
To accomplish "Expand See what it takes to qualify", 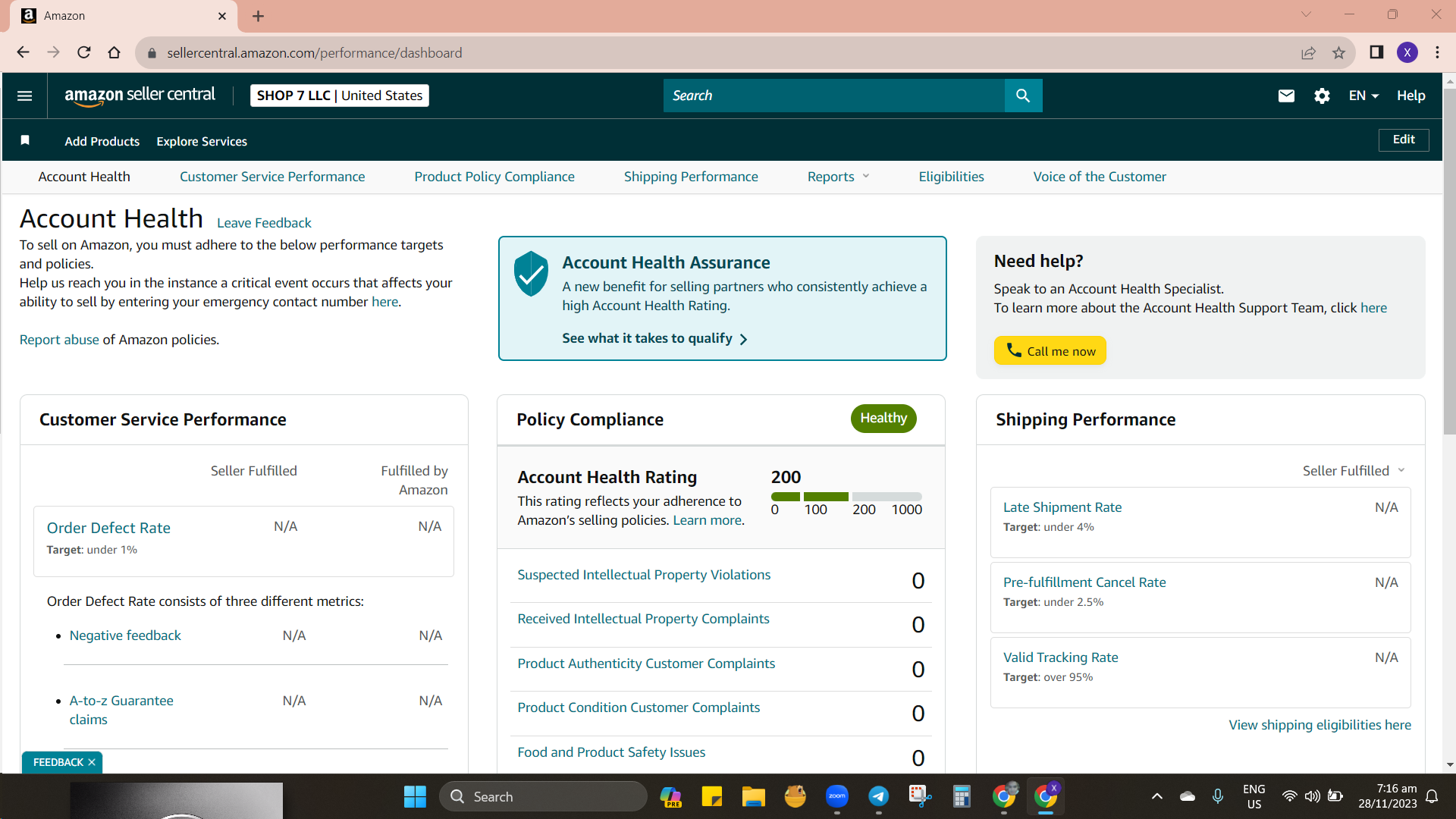I will click(654, 338).
